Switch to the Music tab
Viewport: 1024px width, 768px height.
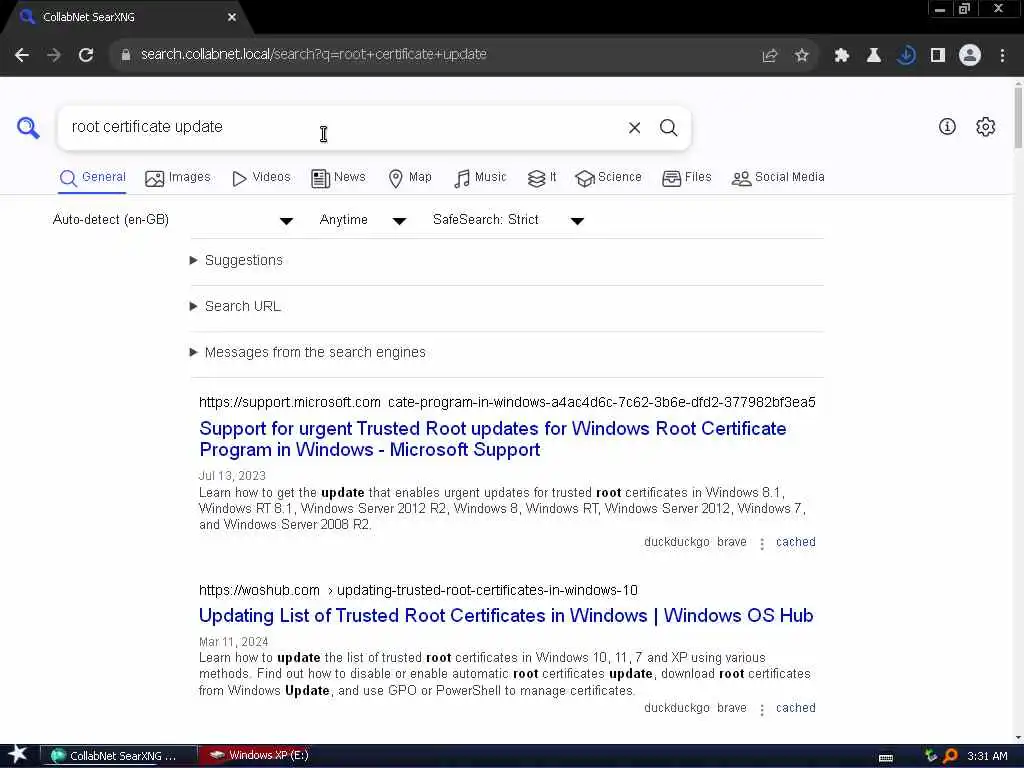(x=480, y=178)
